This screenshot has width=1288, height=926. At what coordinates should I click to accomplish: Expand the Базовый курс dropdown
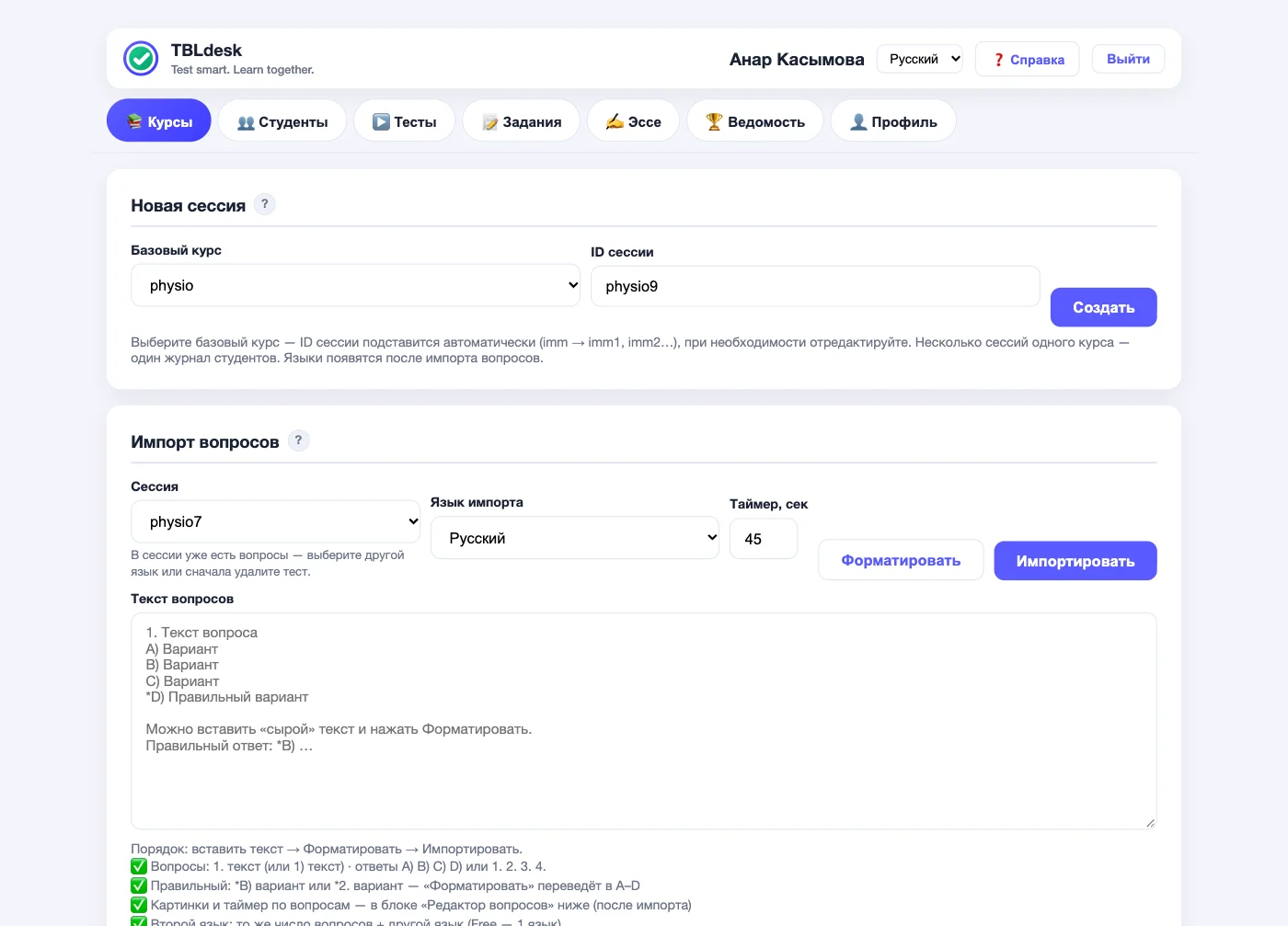coord(355,285)
